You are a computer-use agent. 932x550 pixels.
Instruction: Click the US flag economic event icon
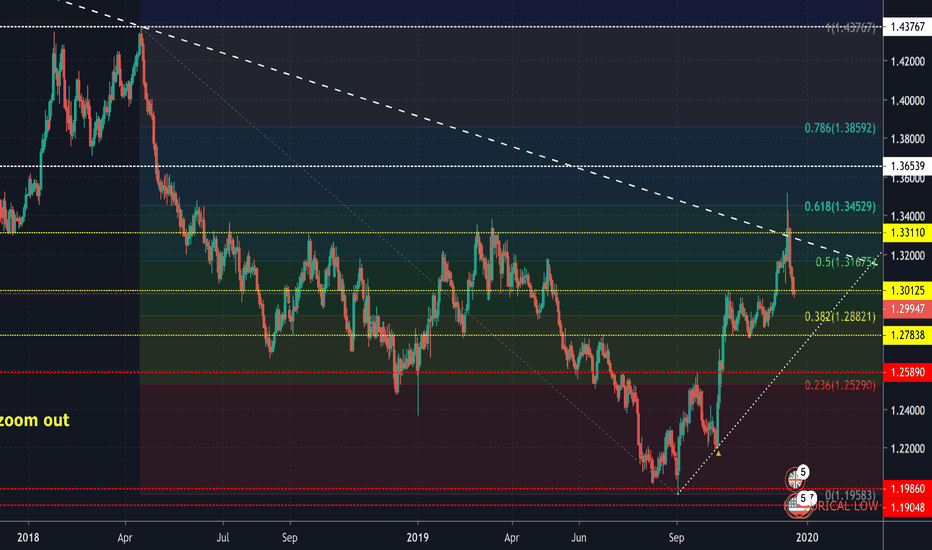tap(796, 505)
